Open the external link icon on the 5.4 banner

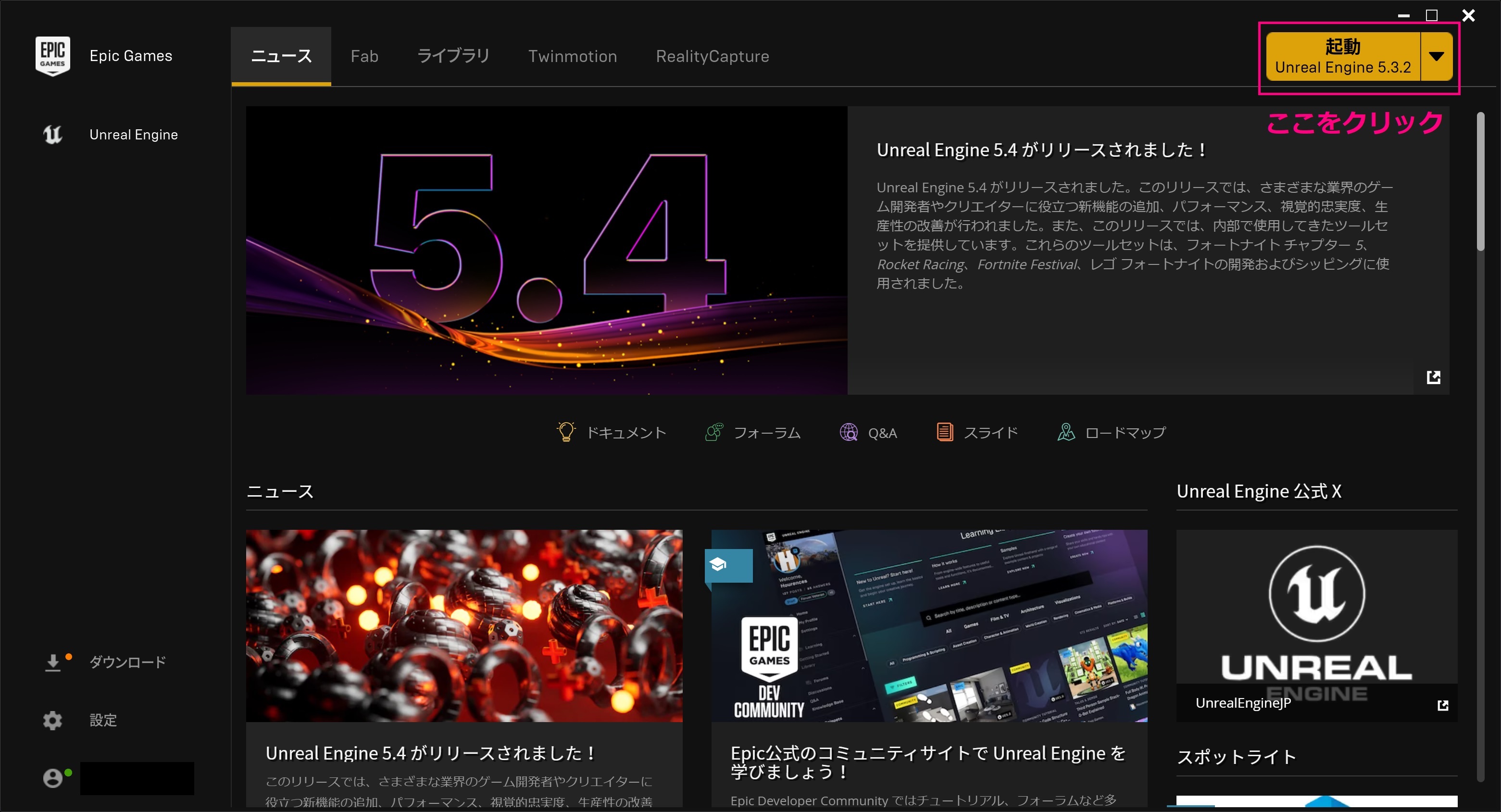[1434, 377]
